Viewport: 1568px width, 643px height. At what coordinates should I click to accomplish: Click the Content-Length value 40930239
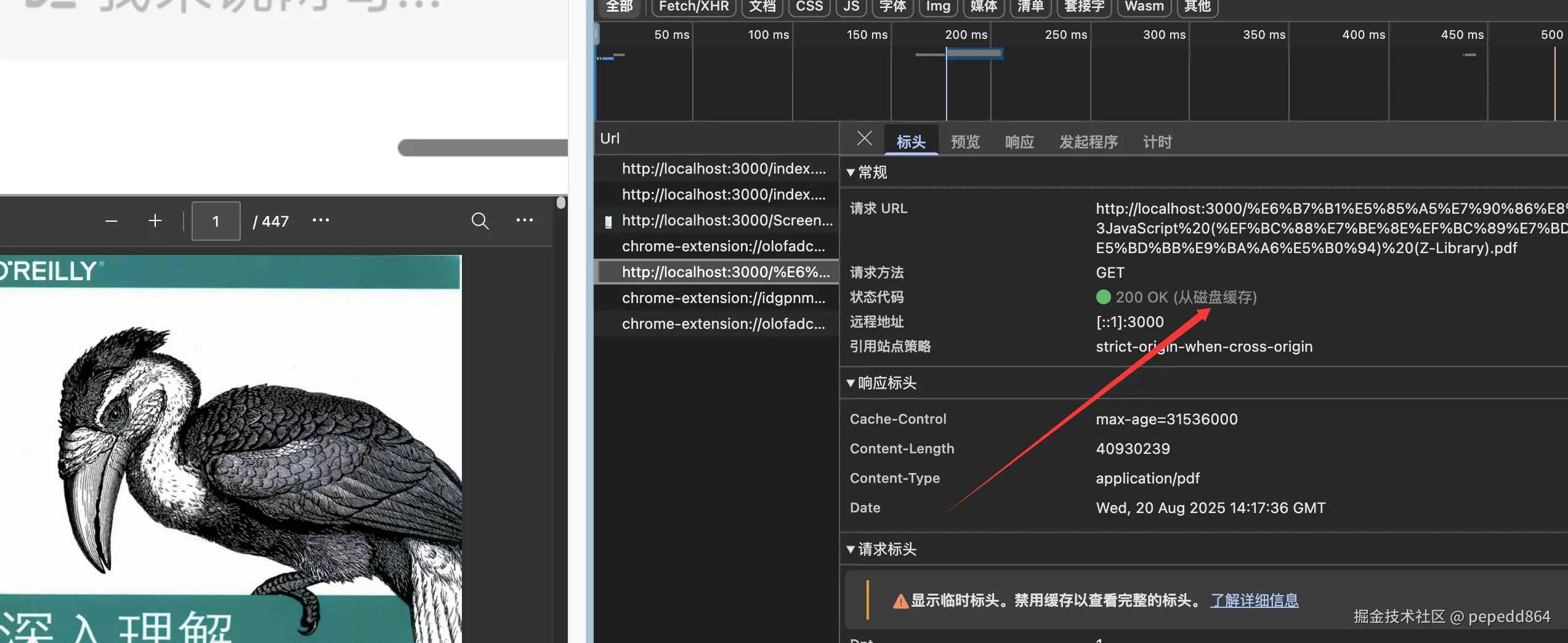1133,449
